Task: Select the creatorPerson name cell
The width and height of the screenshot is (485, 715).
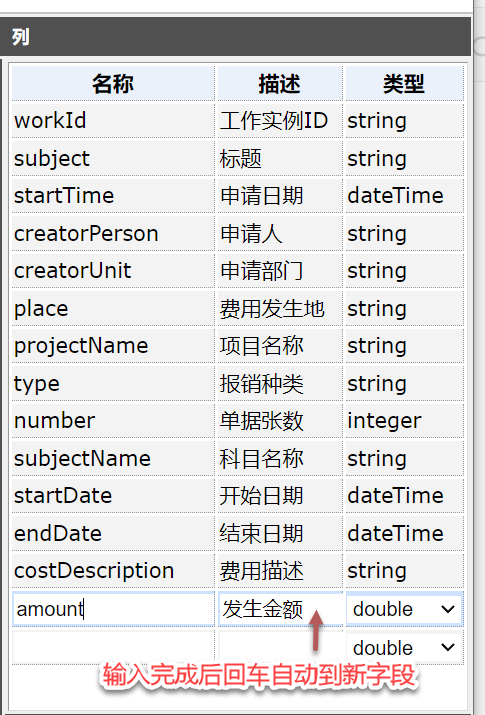Action: click(x=113, y=233)
